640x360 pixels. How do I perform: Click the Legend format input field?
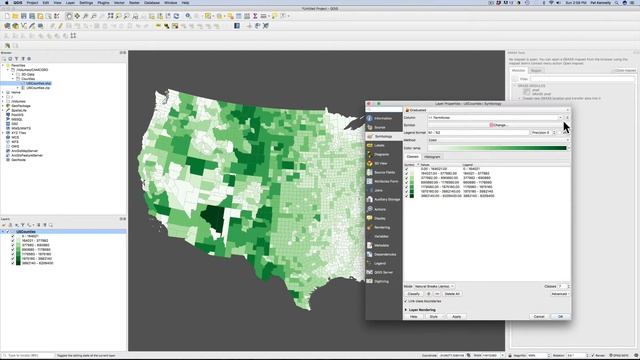tap(478, 133)
